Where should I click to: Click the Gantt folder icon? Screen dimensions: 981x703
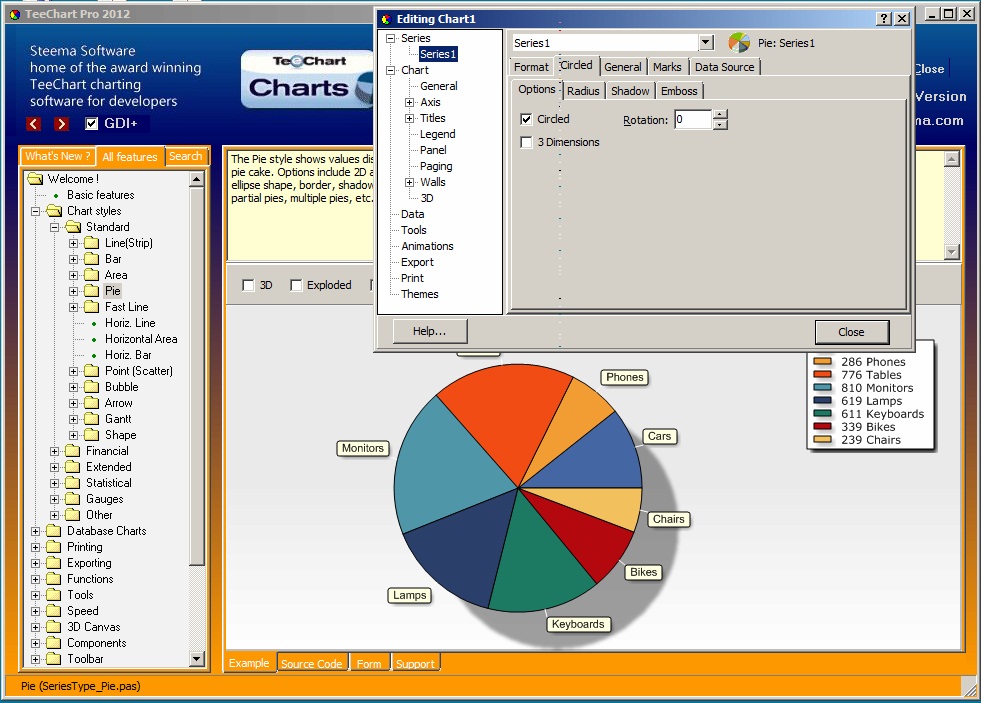pyautogui.click(x=92, y=419)
